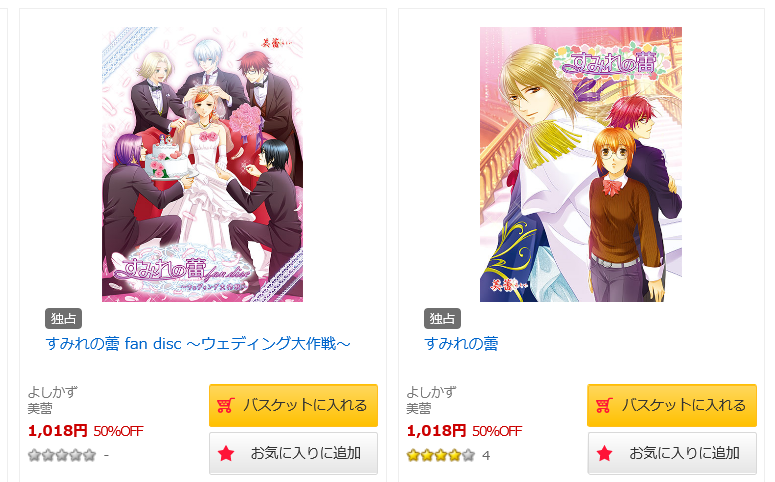Click the red star icon for the すみれの蕾 favorite
This screenshot has width=775, height=482.
click(604, 453)
